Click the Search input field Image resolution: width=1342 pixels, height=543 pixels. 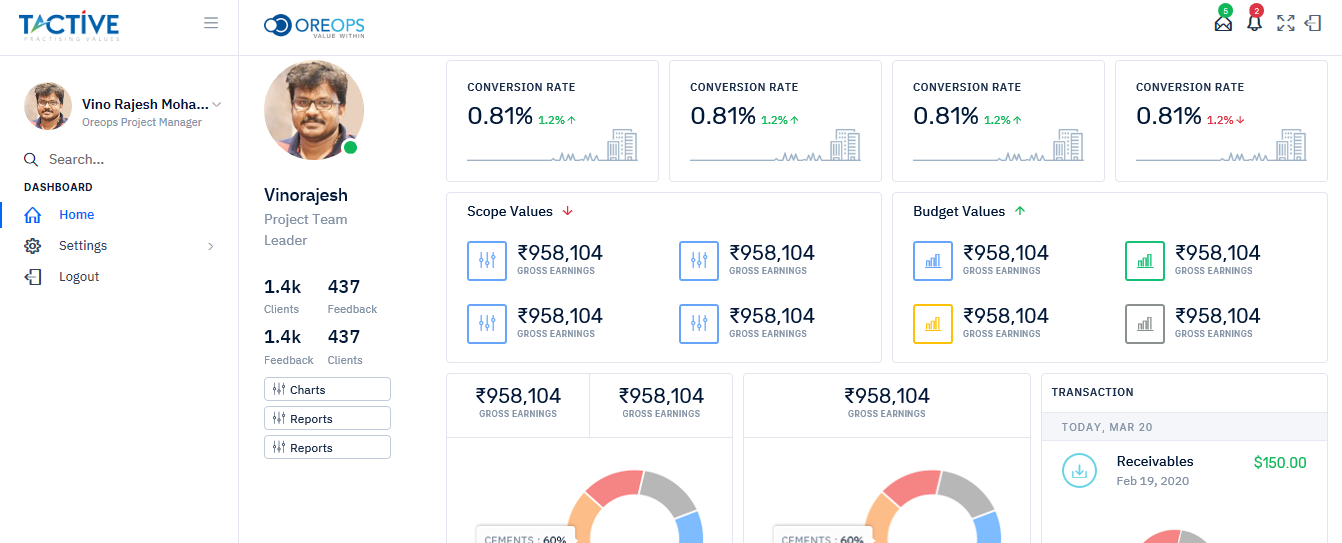tap(130, 159)
